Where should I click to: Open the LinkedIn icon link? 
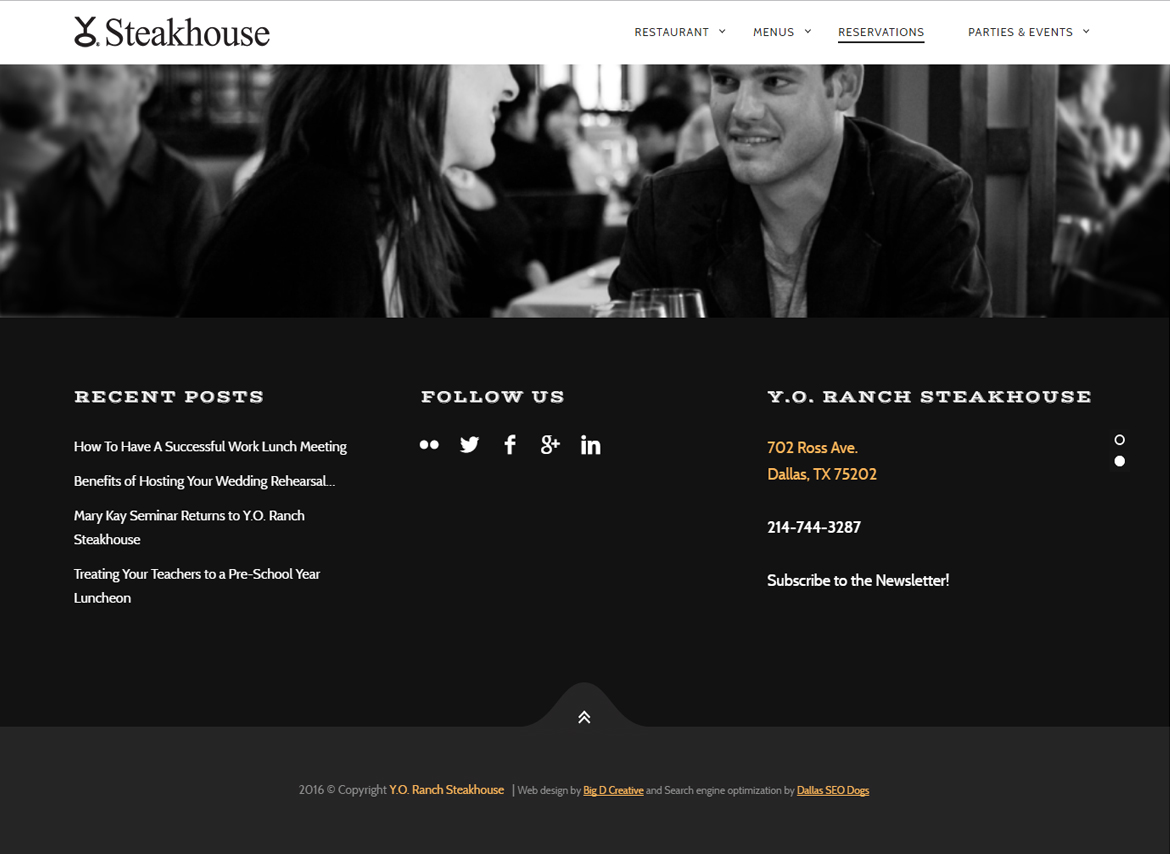click(x=590, y=445)
